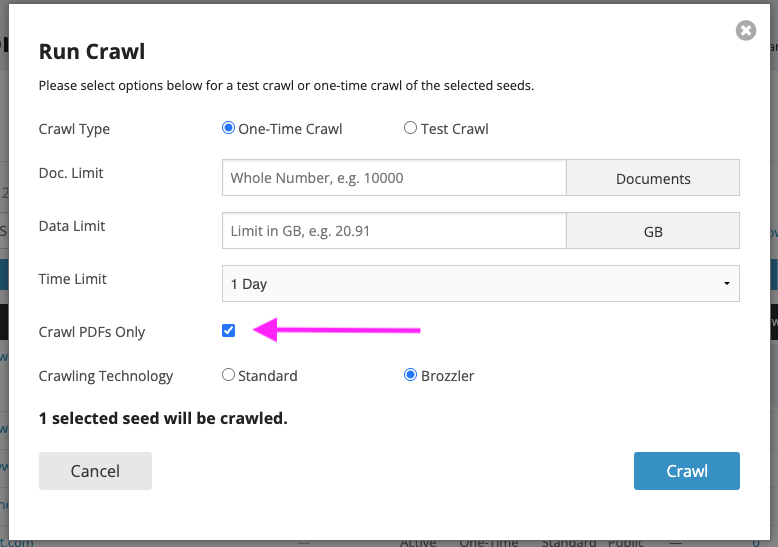
Task: Click the '1 selected seed will be crawled.' text
Action: pos(163,418)
